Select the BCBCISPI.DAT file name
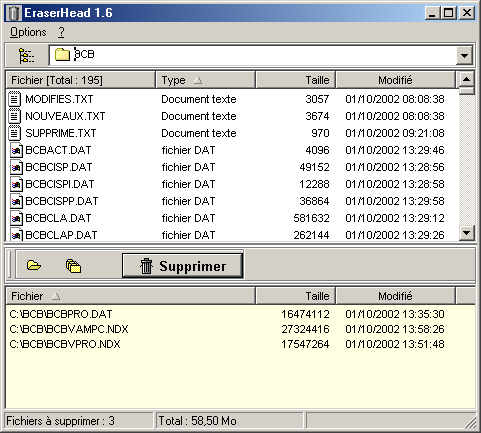 [60, 184]
